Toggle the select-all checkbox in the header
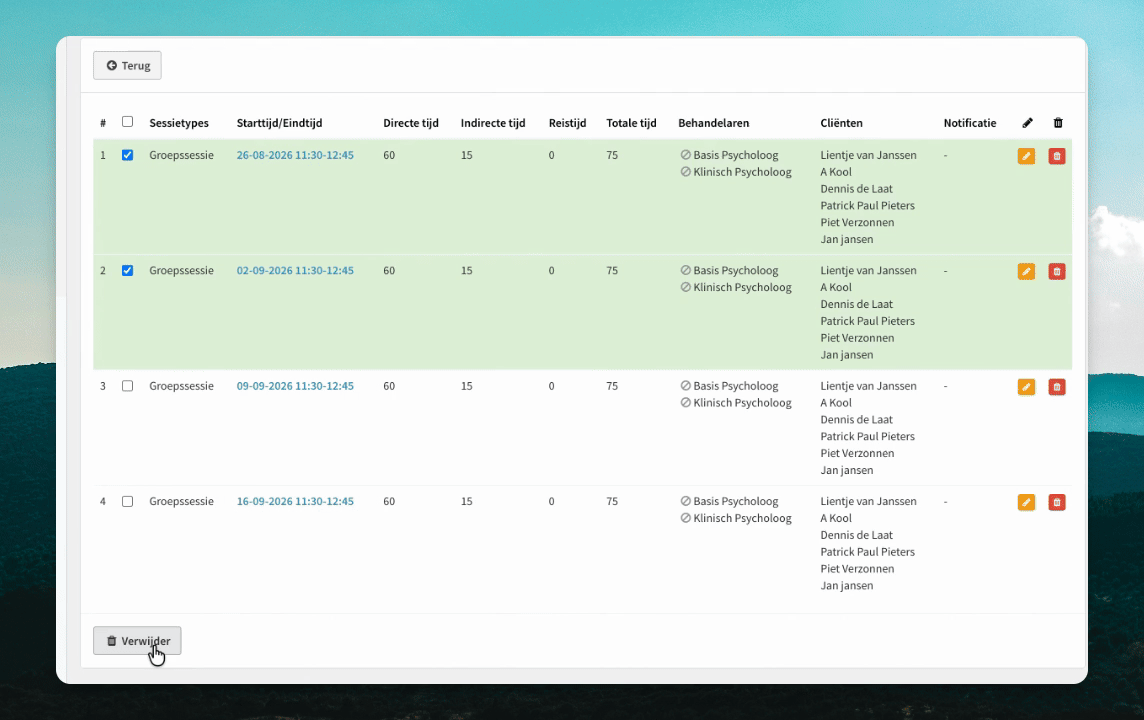 (128, 122)
